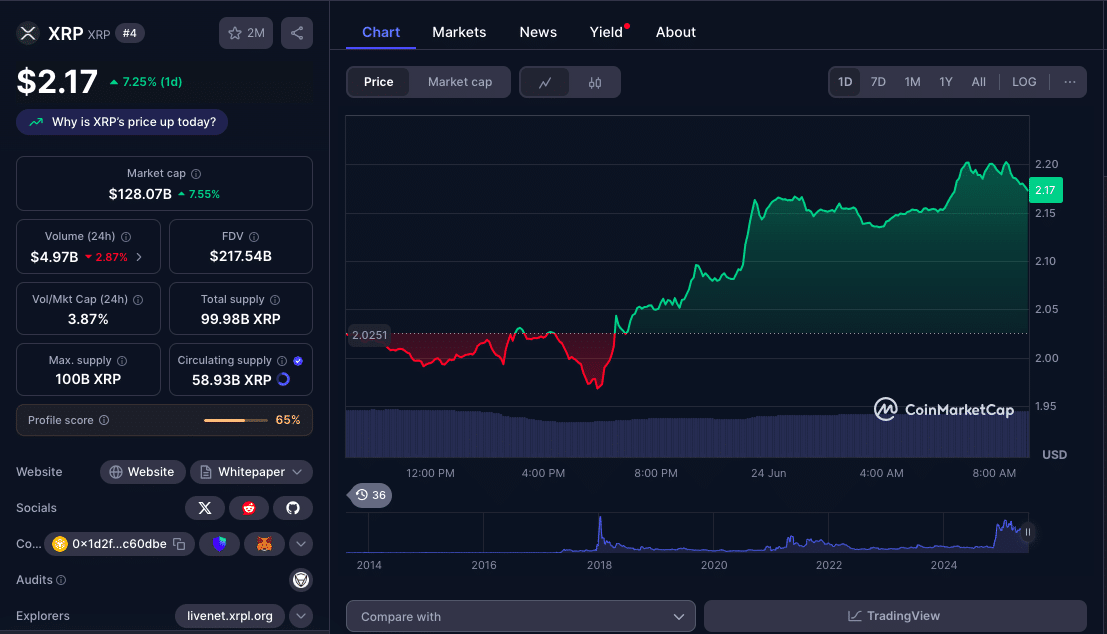Open XRP's GitHub social link

(x=292, y=508)
